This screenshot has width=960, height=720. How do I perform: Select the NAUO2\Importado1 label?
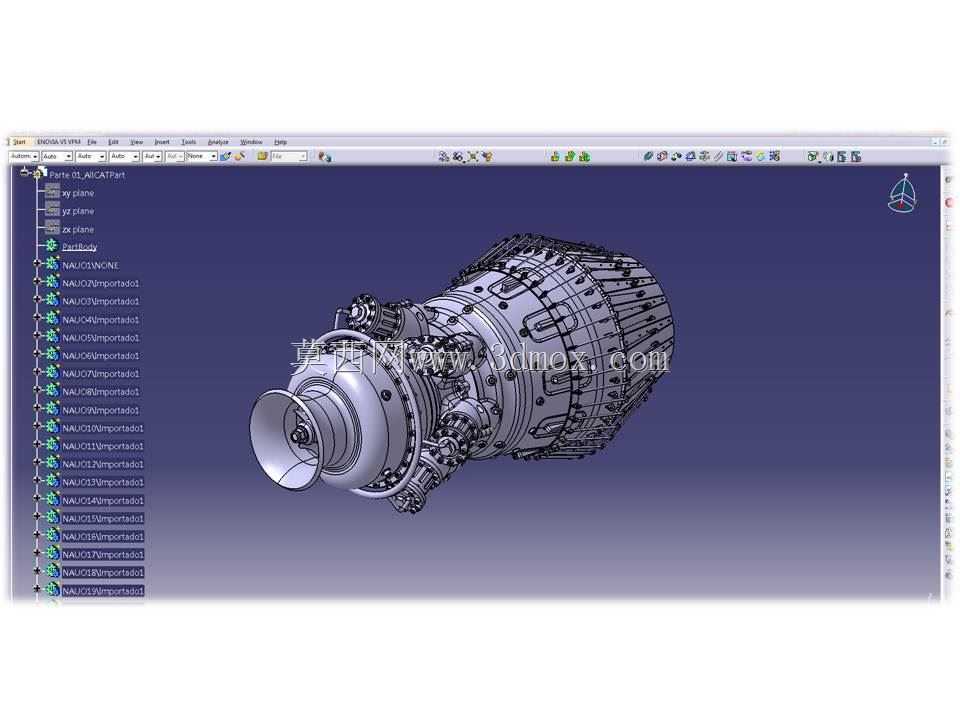(100, 283)
